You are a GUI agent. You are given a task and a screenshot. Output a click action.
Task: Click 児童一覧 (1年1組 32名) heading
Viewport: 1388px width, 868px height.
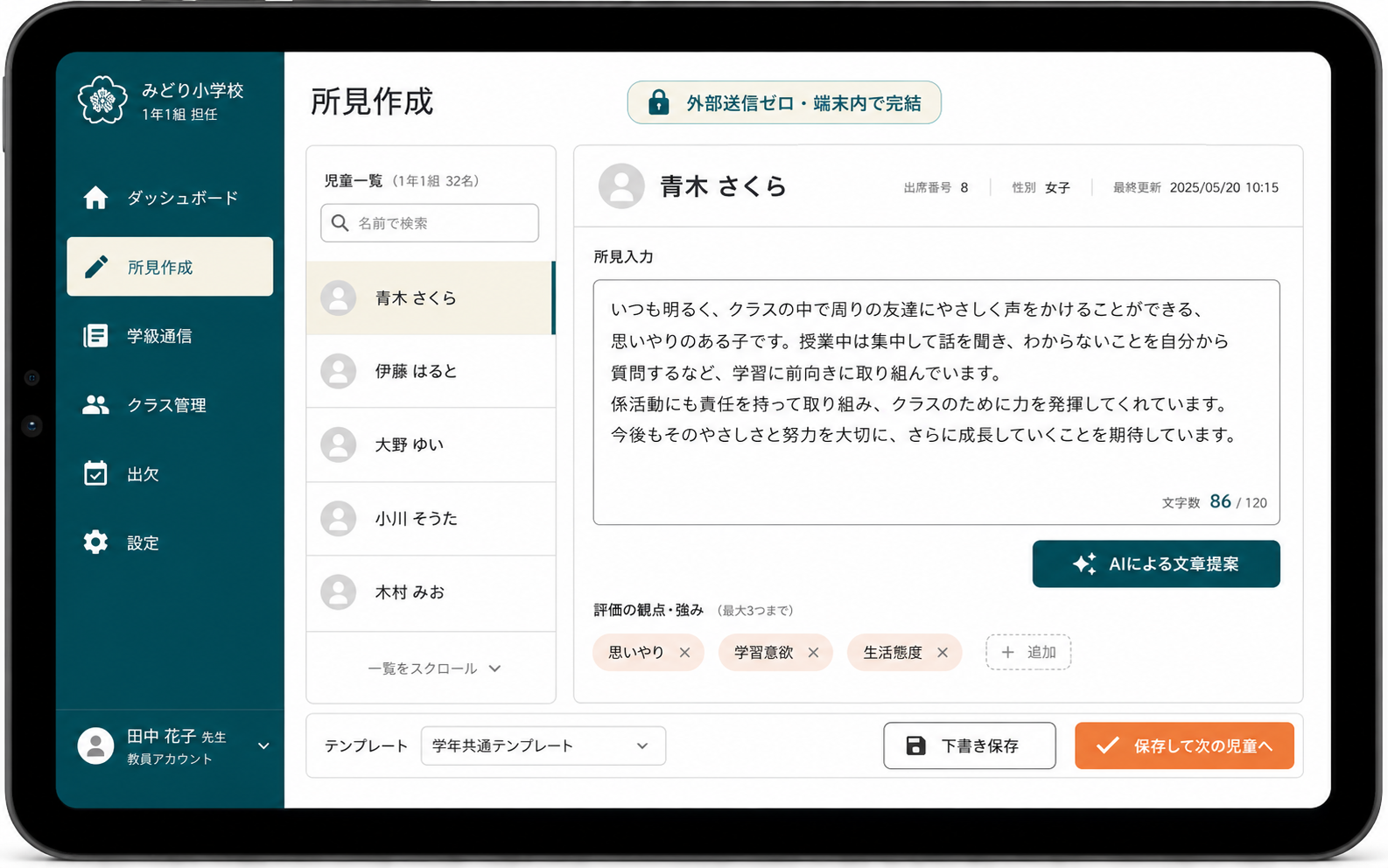tap(402, 181)
